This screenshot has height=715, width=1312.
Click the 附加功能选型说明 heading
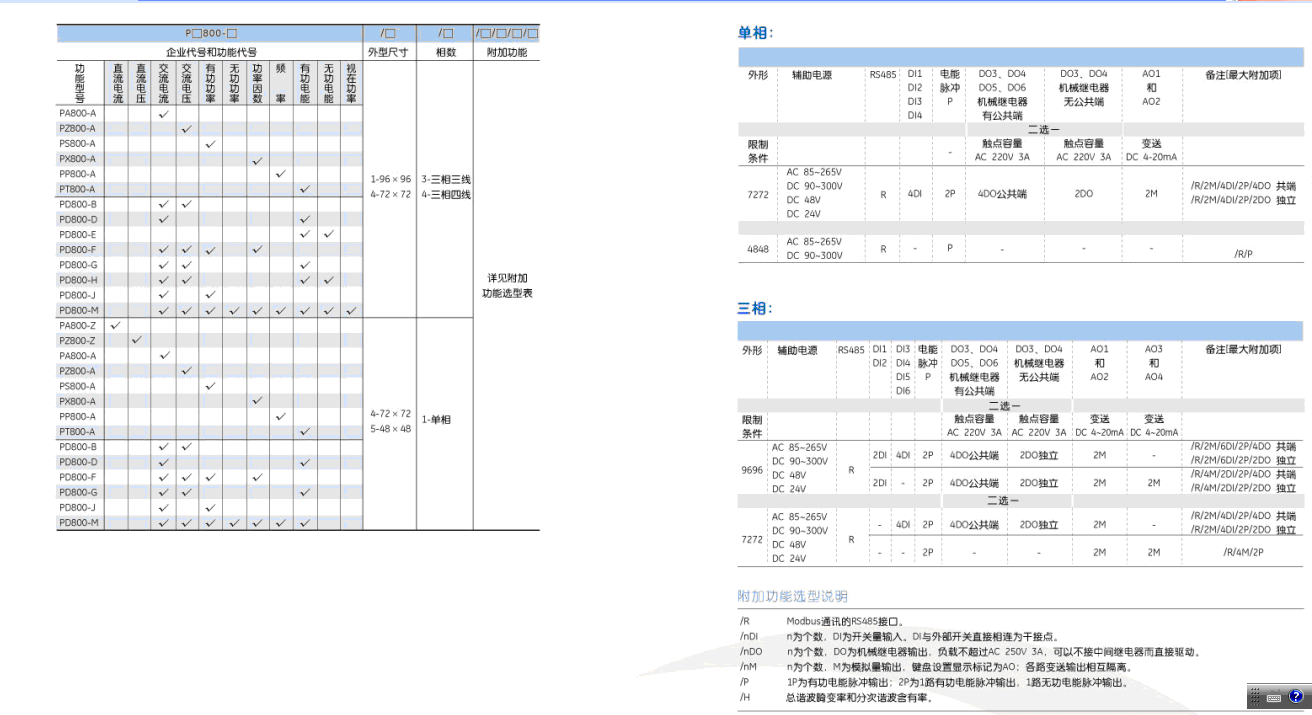point(793,597)
